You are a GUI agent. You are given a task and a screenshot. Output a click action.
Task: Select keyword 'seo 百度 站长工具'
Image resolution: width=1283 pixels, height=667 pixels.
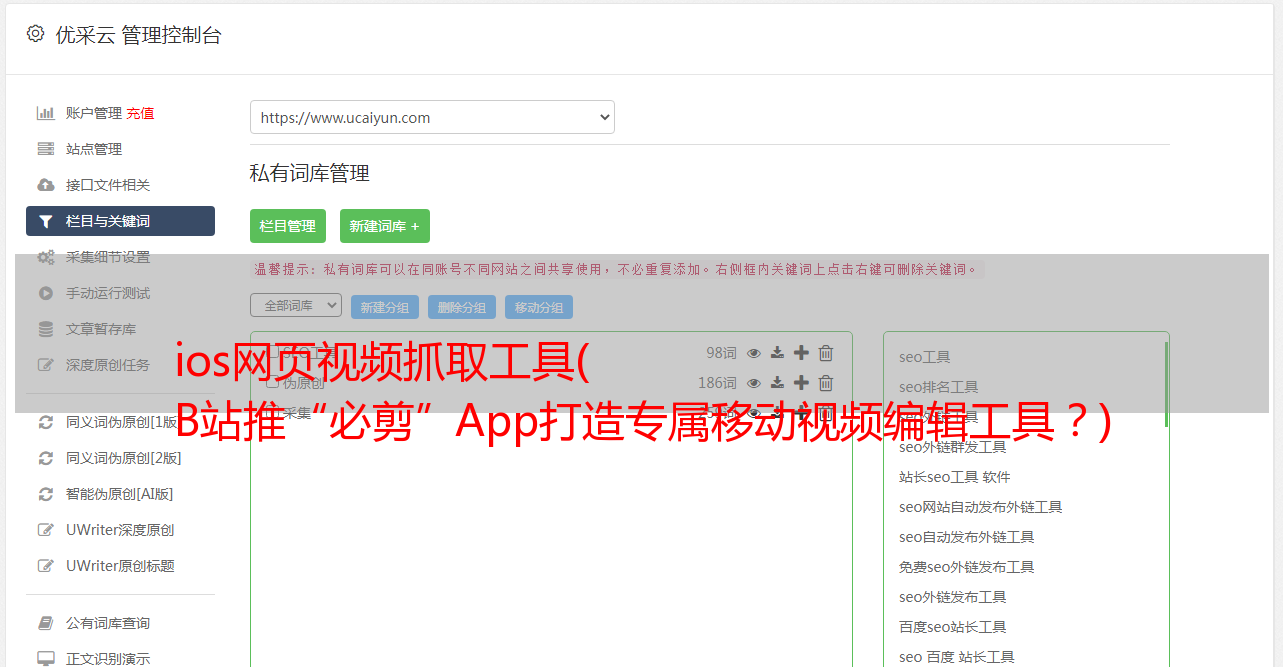tap(957, 657)
